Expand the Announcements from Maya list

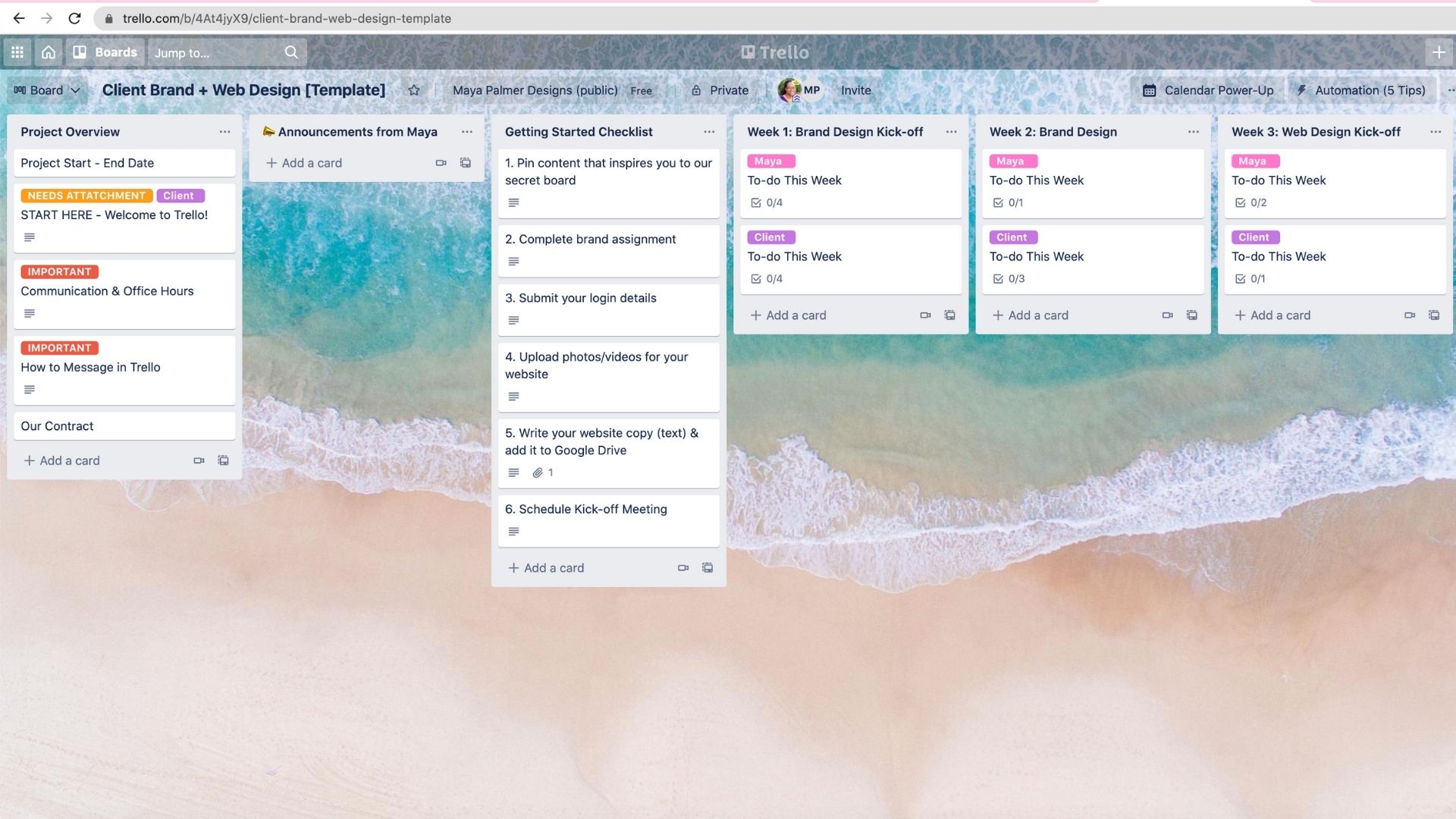point(467,131)
